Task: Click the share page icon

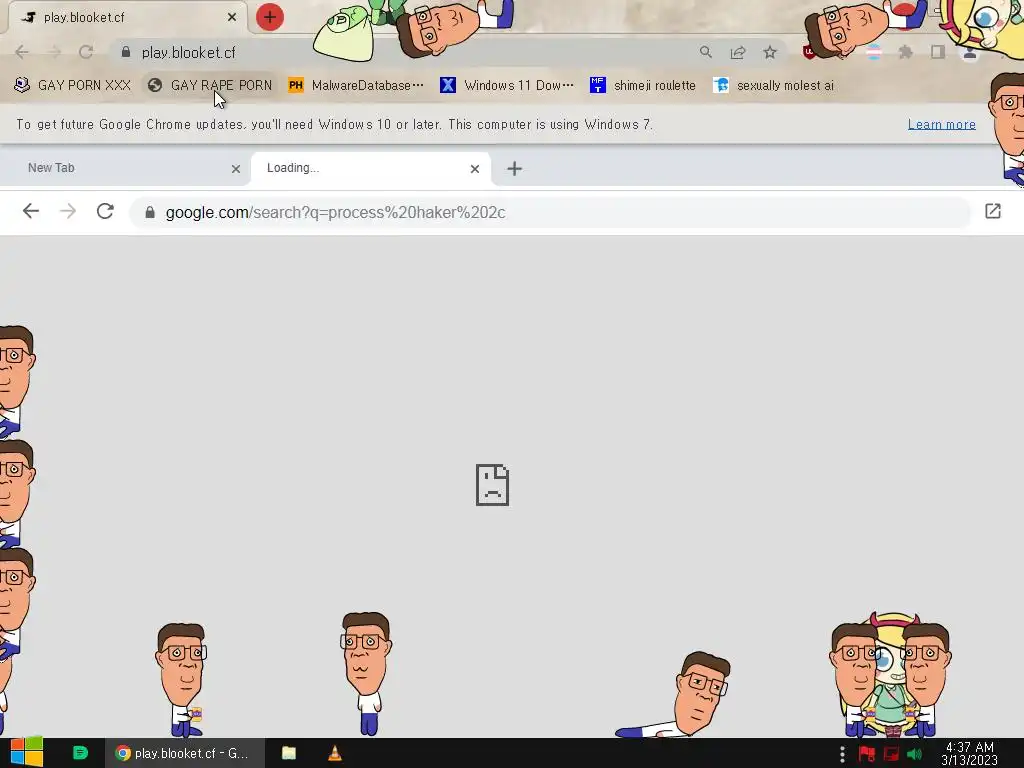Action: (738, 52)
